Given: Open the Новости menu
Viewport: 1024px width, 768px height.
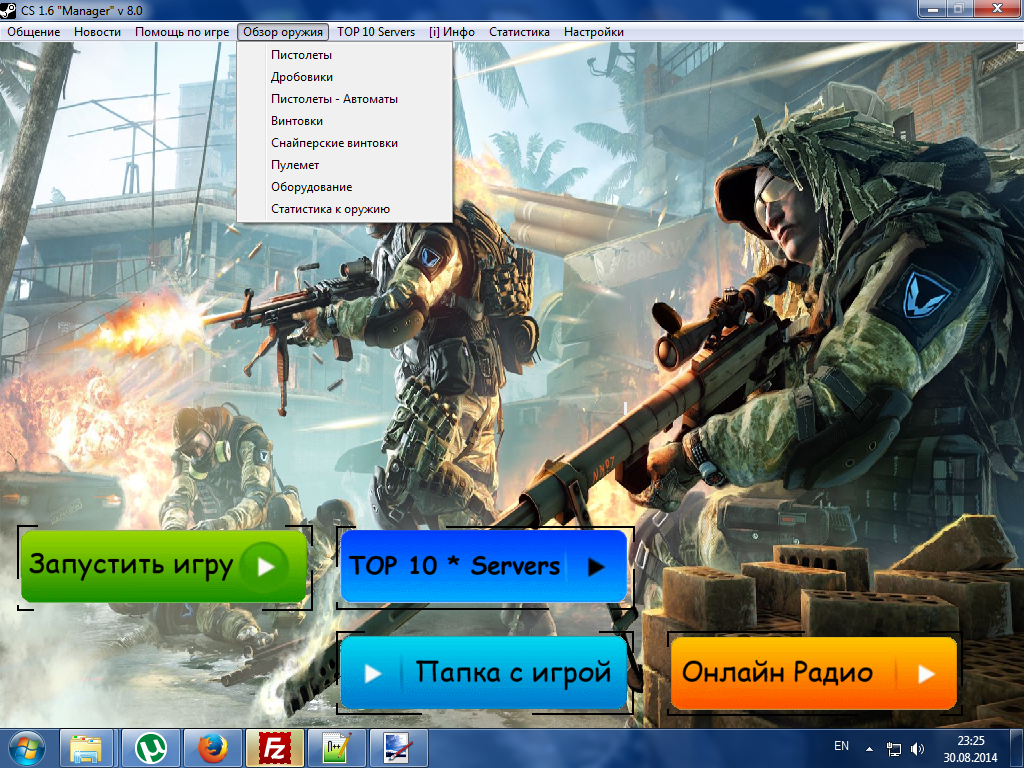Looking at the screenshot, I should point(97,32).
